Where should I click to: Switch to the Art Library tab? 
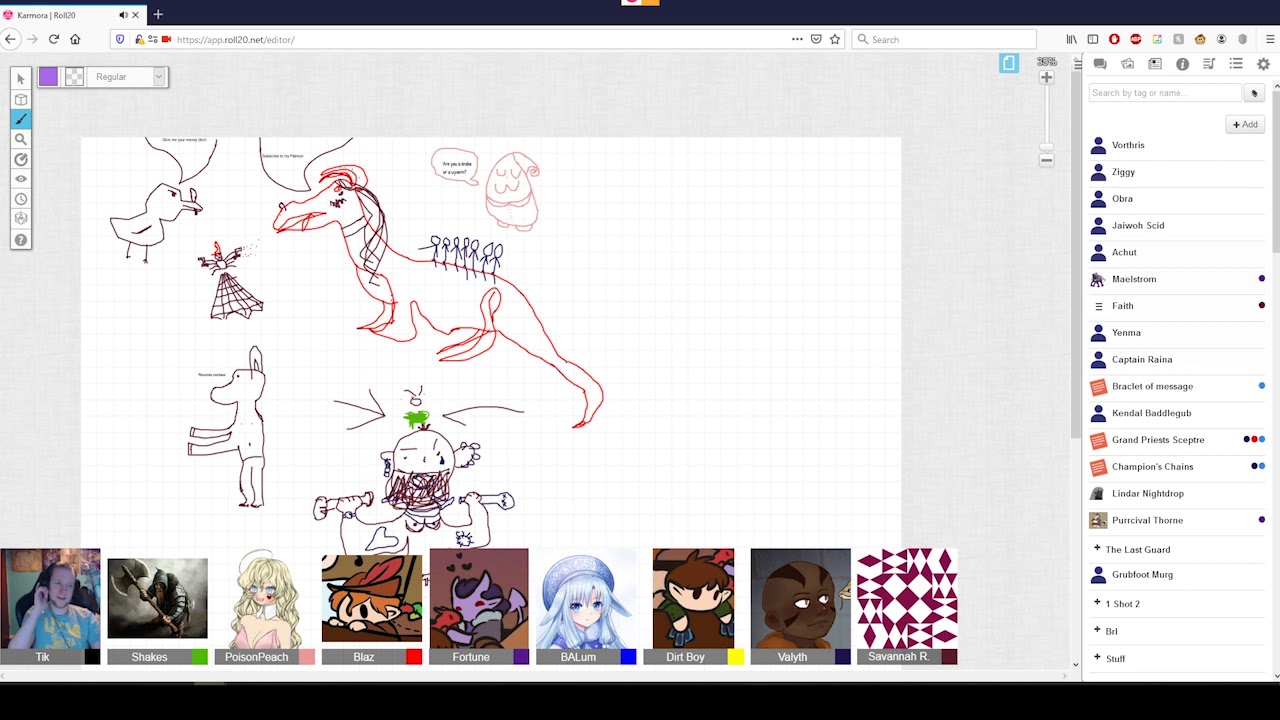tap(1127, 64)
